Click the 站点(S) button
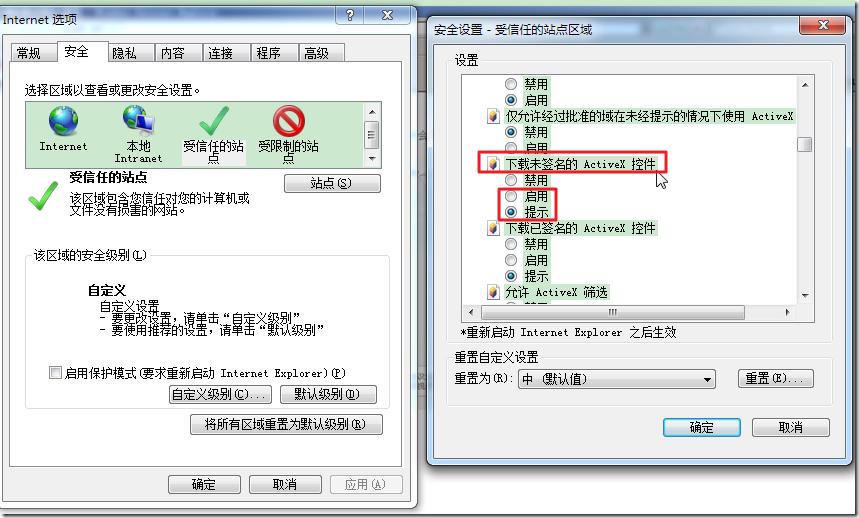The width and height of the screenshot is (859, 518). [332, 183]
